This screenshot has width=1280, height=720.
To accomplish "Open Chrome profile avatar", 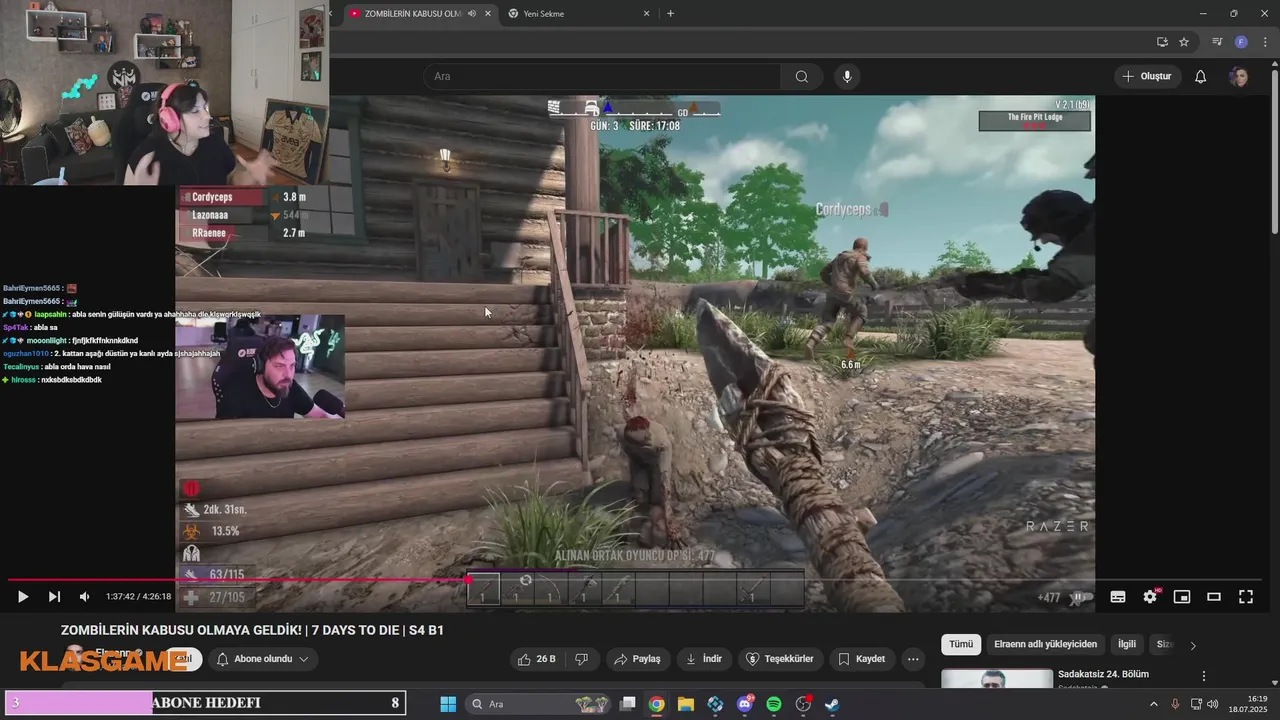I will [x=1241, y=42].
